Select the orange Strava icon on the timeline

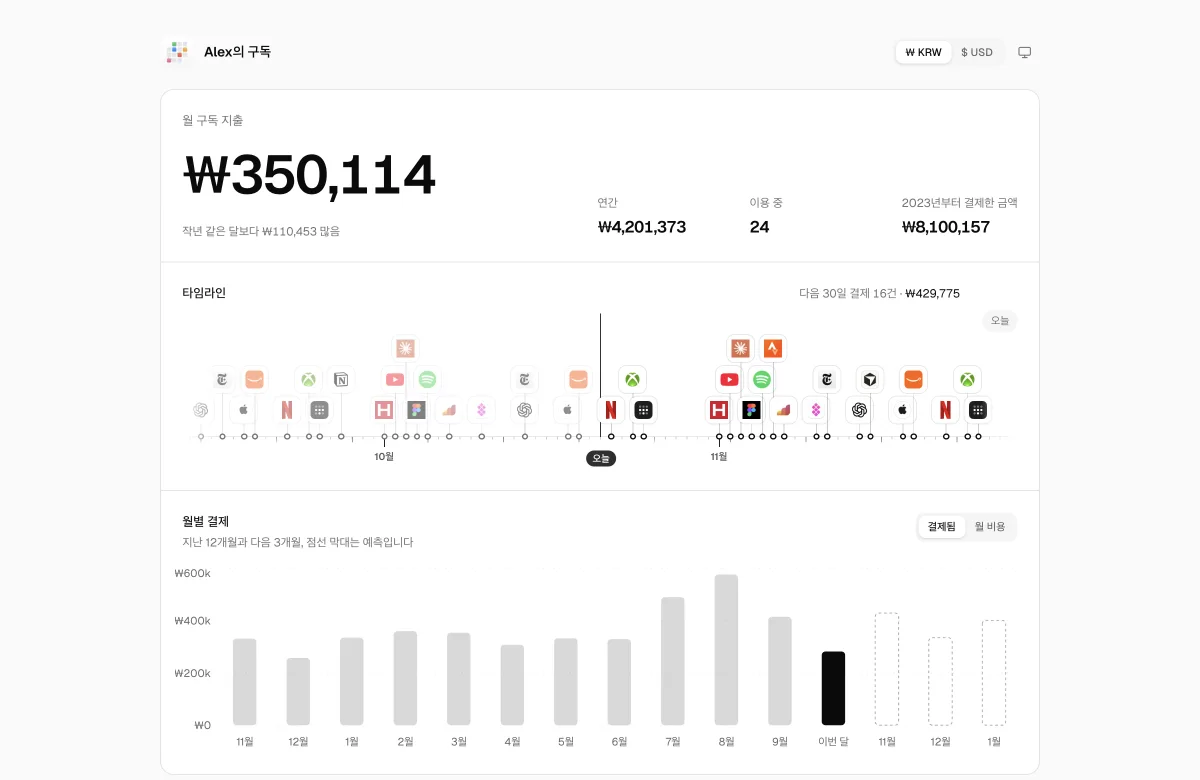click(773, 348)
